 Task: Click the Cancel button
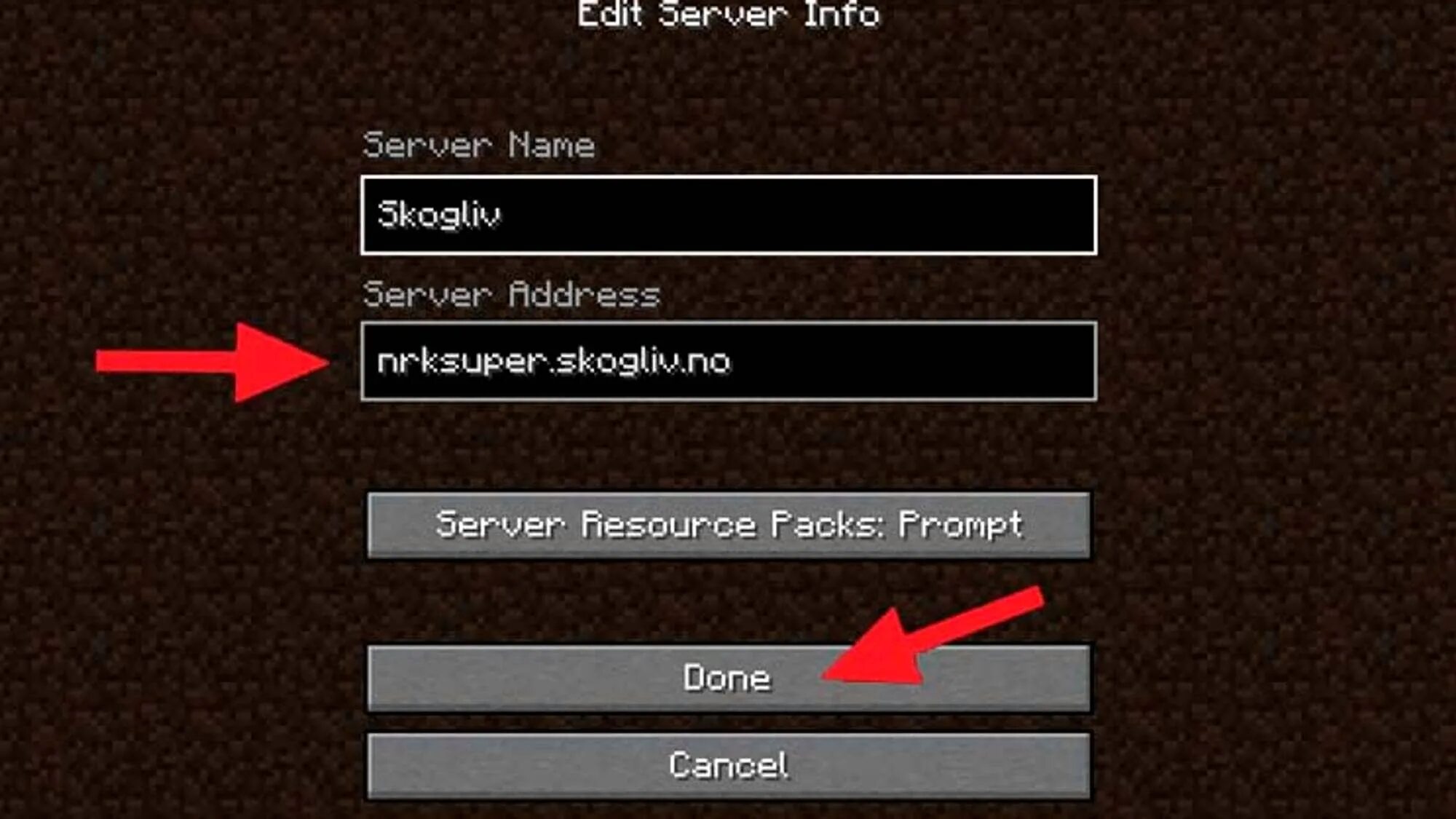[729, 765]
